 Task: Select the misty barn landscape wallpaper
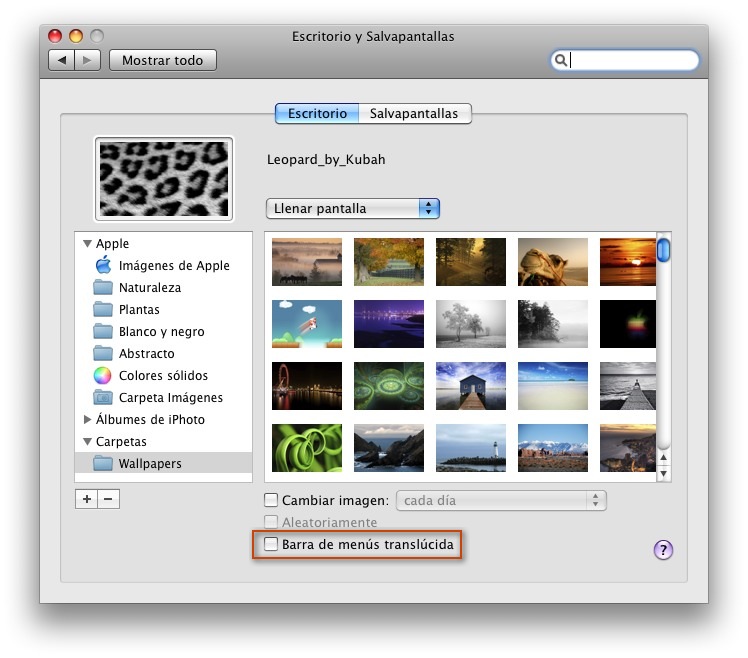pyautogui.click(x=307, y=262)
